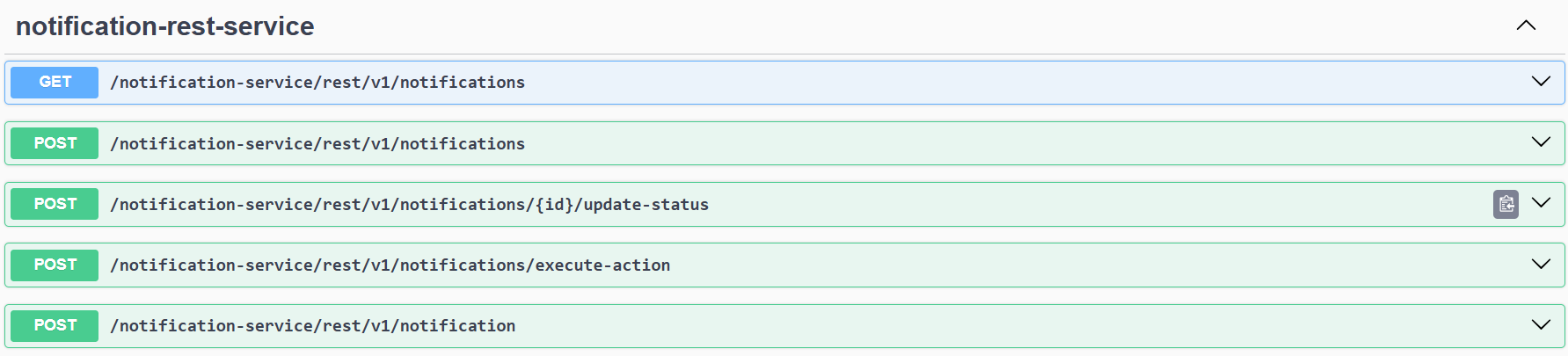
Task: Expand the GET notifications operation via its chevron
Action: (1541, 81)
